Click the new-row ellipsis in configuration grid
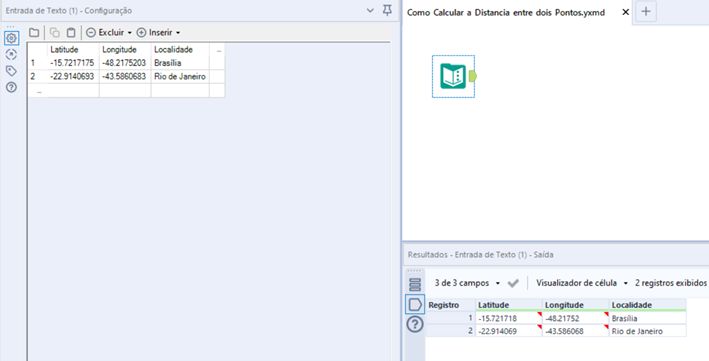This screenshot has width=709, height=361. point(38,90)
